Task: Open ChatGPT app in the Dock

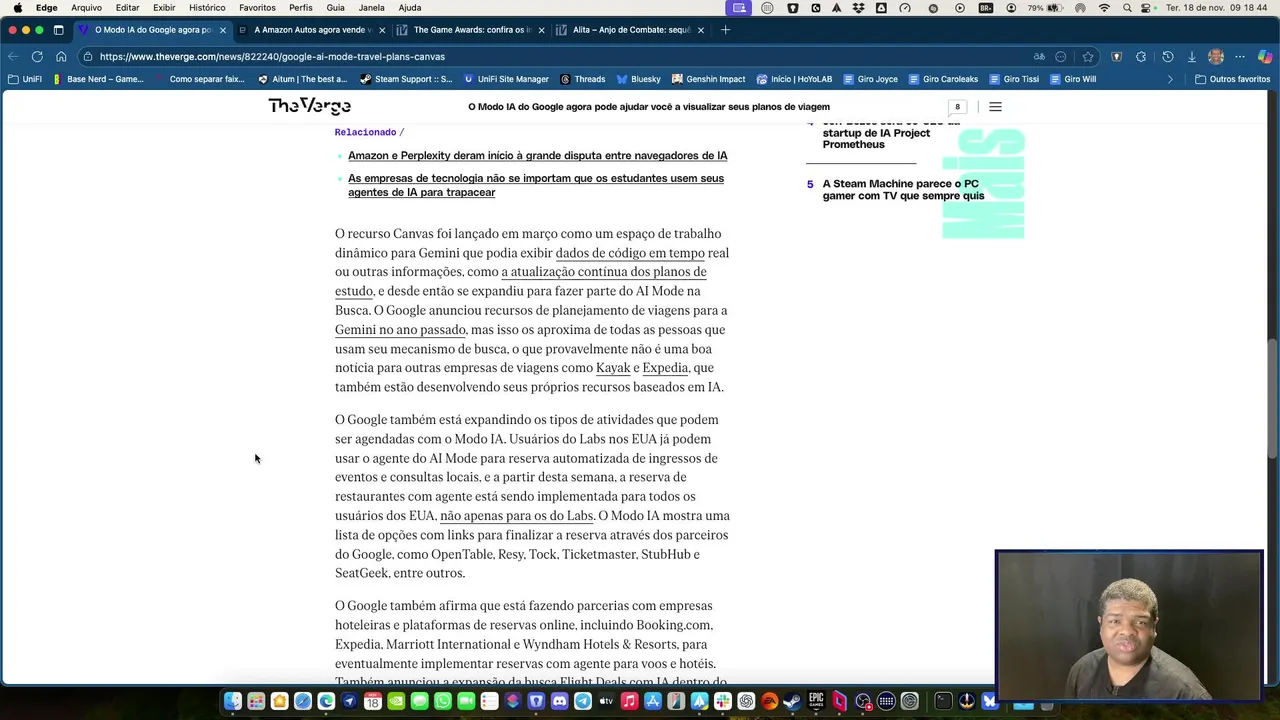Action: point(746,701)
